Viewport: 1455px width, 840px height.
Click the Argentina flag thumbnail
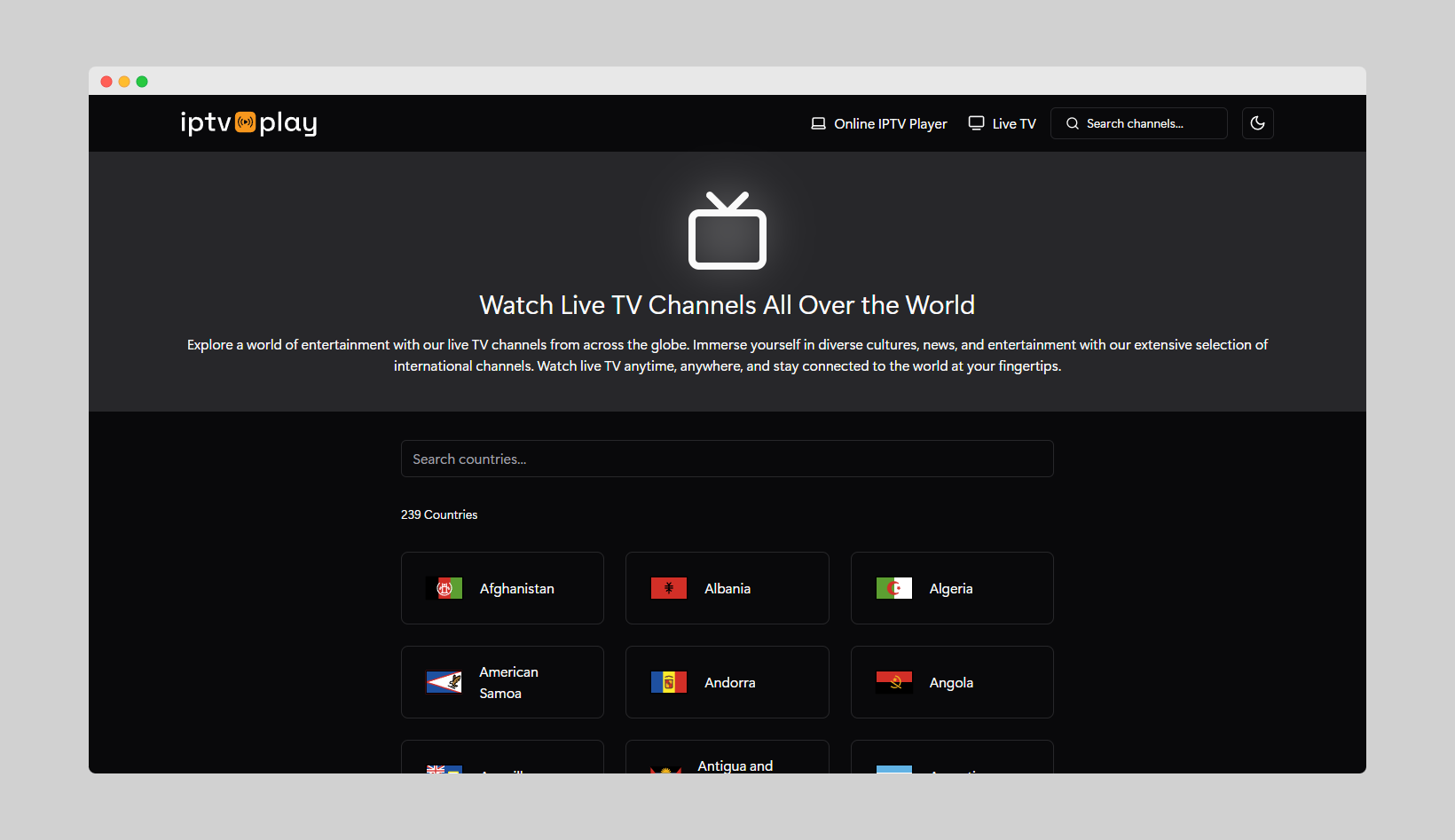894,770
